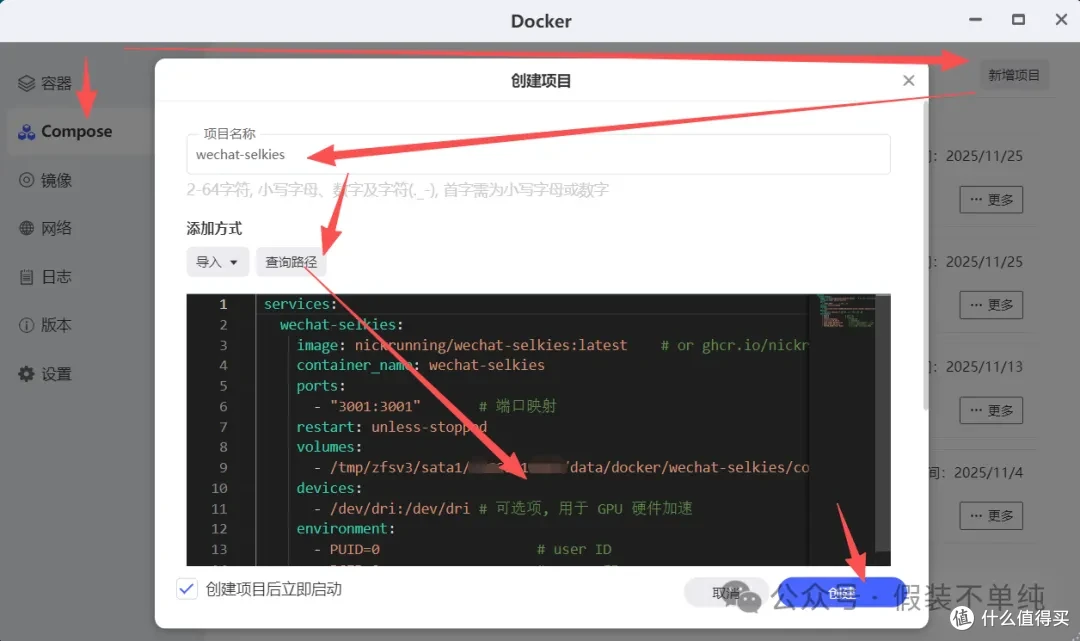The height and width of the screenshot is (641, 1080).
Task: Click the 网络 globe icon
Action: (26, 229)
